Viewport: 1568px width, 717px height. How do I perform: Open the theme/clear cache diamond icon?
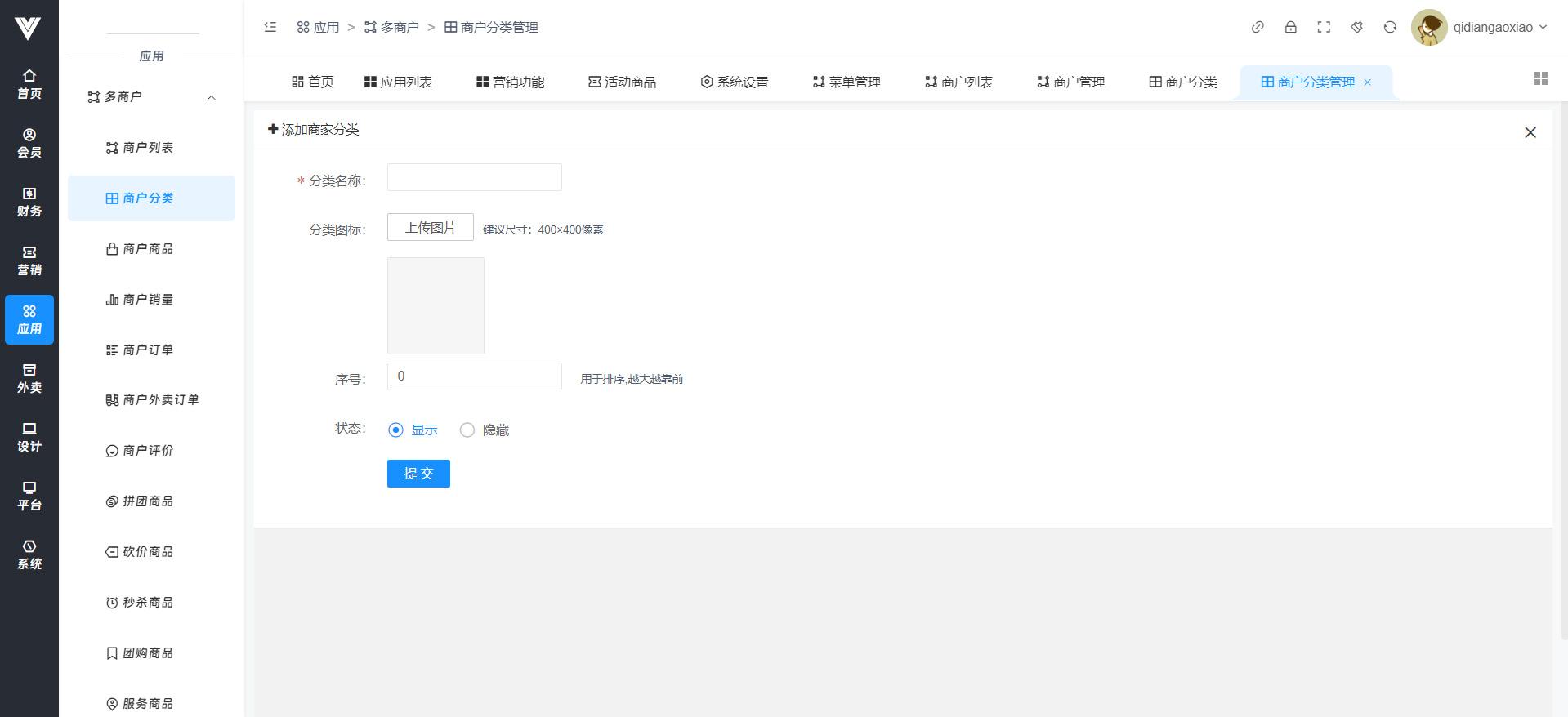tap(1357, 27)
